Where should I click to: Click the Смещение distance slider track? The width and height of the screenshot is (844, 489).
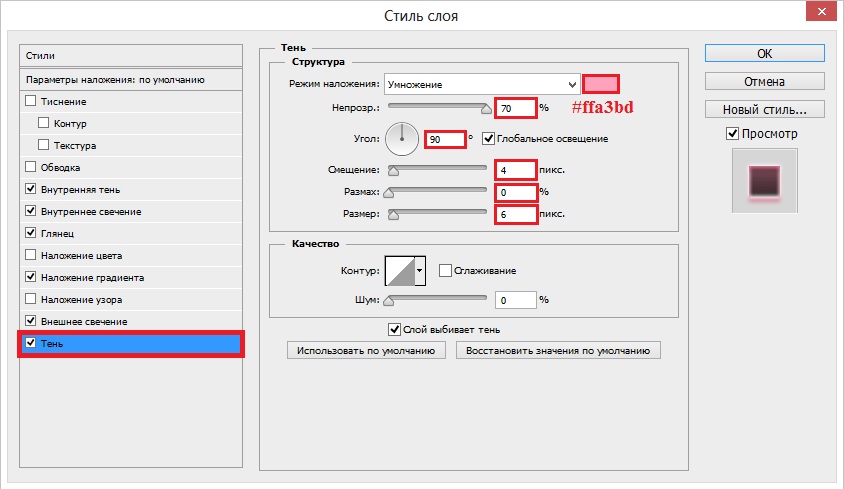pyautogui.click(x=437, y=168)
